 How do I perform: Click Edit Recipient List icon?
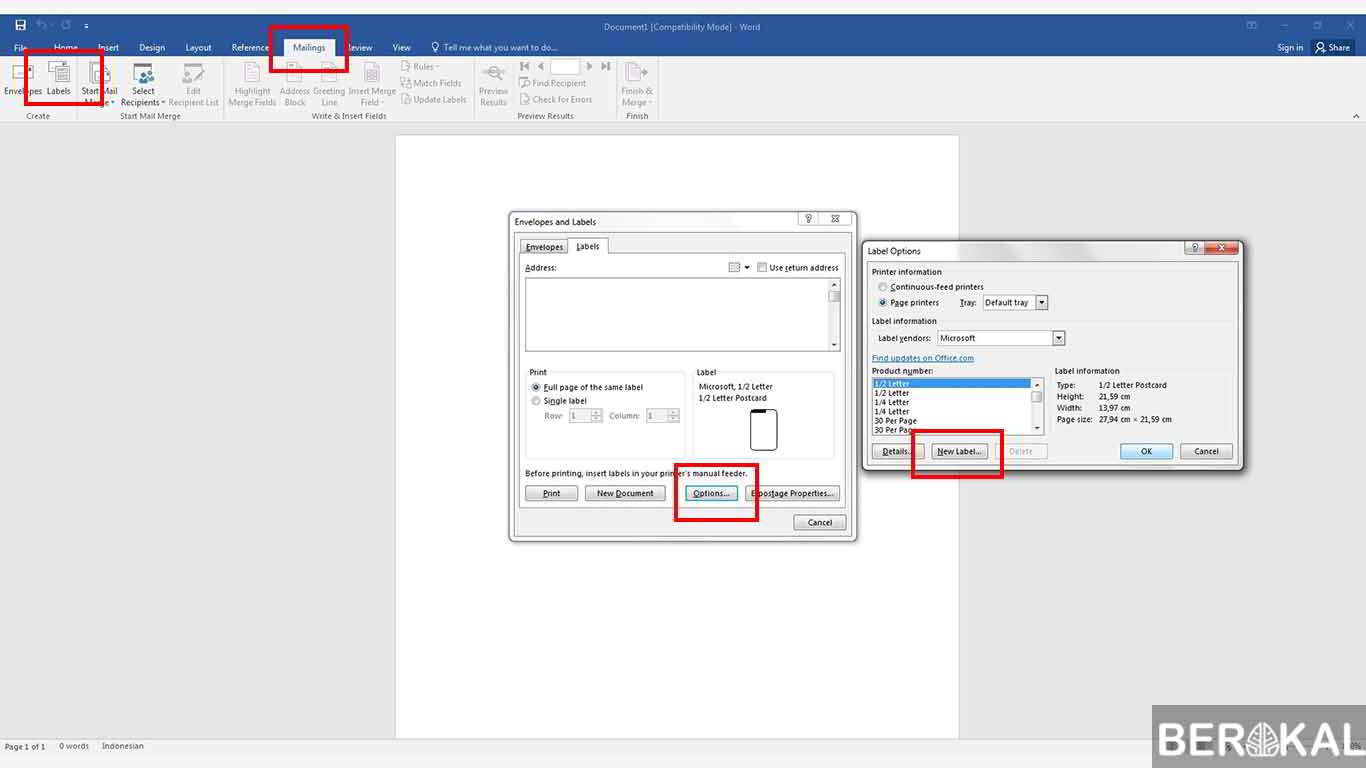[x=193, y=84]
